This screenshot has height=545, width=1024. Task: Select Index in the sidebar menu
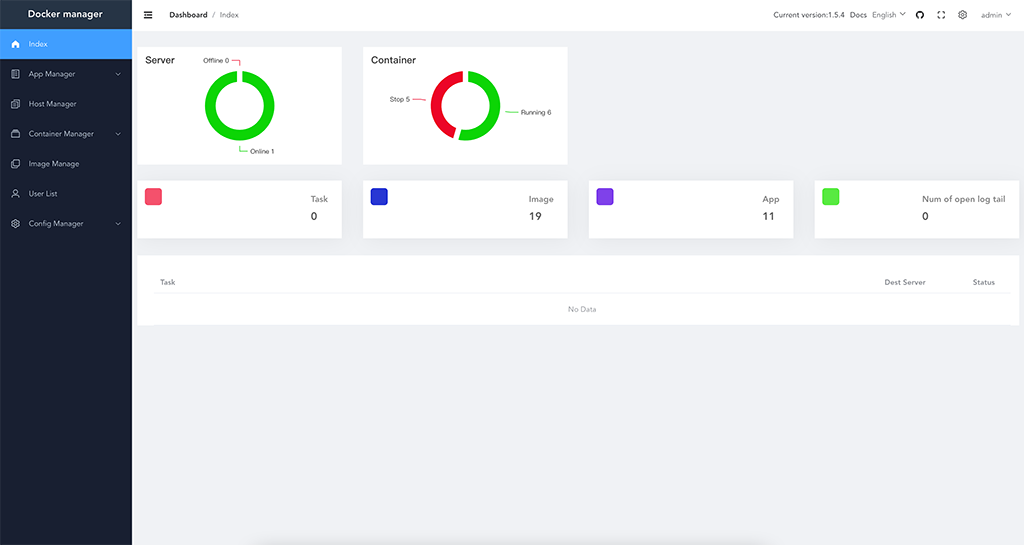(x=66, y=44)
